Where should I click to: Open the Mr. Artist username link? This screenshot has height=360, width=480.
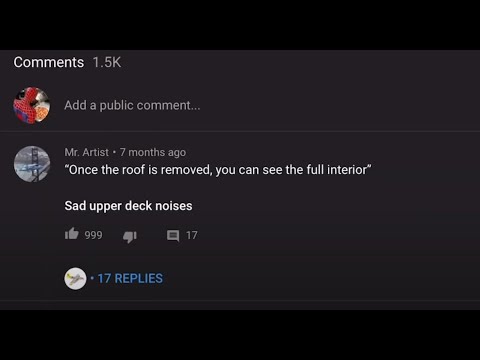87,152
